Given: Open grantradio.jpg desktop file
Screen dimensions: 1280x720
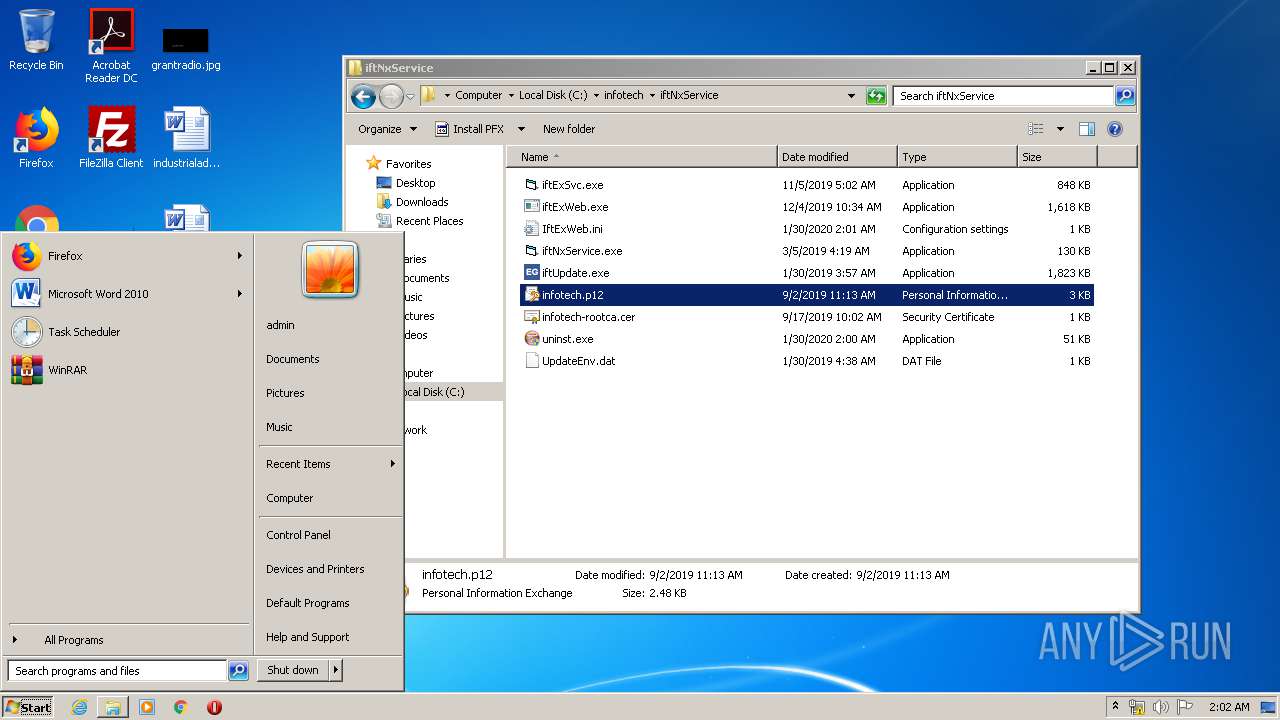Looking at the screenshot, I should [x=186, y=48].
